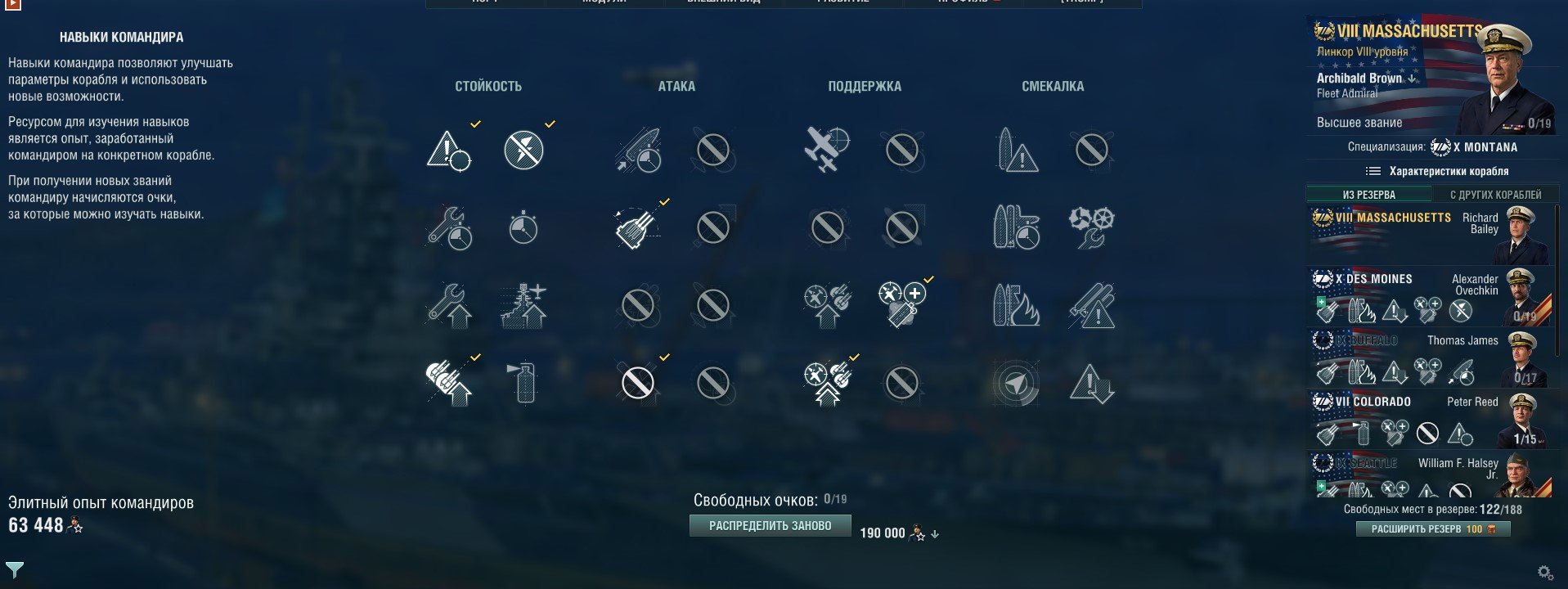1568x589 pixels.
Task: Open the filter funnel icon
Action: pos(15,569)
